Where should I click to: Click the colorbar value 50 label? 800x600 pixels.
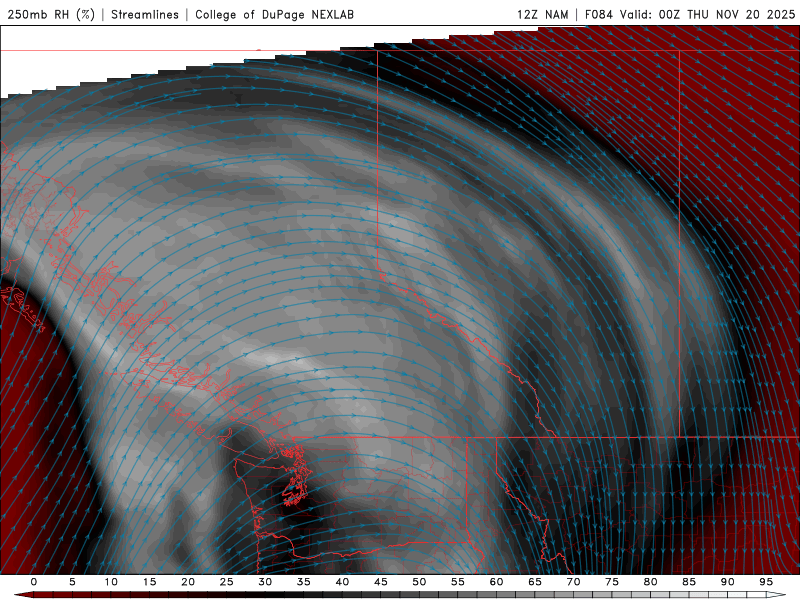[x=419, y=582]
